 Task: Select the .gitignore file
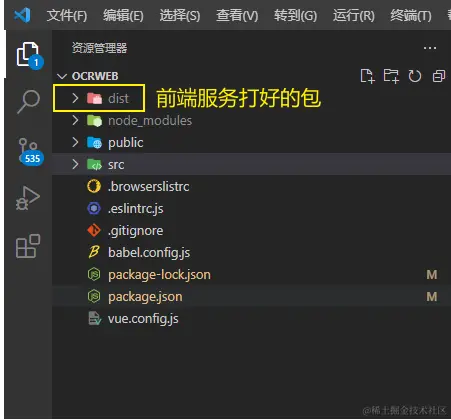(251, 230)
